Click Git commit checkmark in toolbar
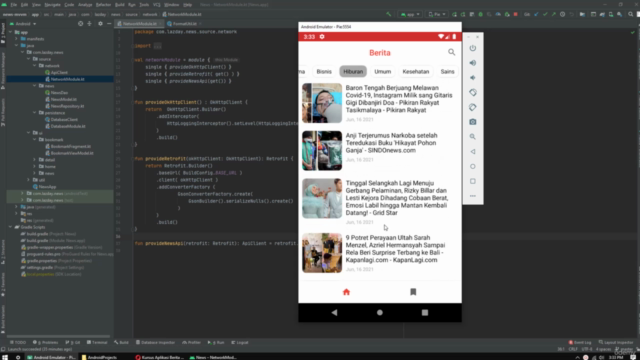Image resolution: width=640 pixels, height=360 pixels. coord(545,14)
